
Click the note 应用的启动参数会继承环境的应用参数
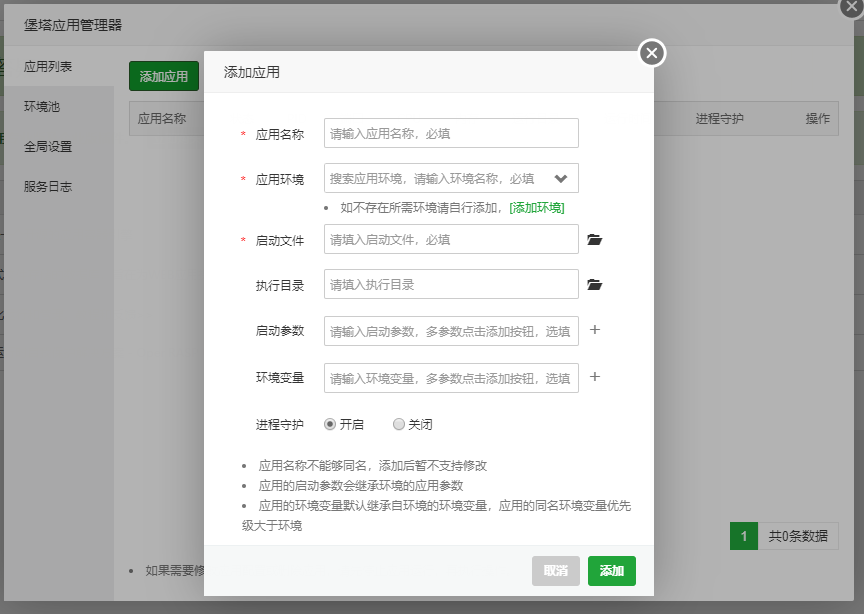tap(361, 486)
